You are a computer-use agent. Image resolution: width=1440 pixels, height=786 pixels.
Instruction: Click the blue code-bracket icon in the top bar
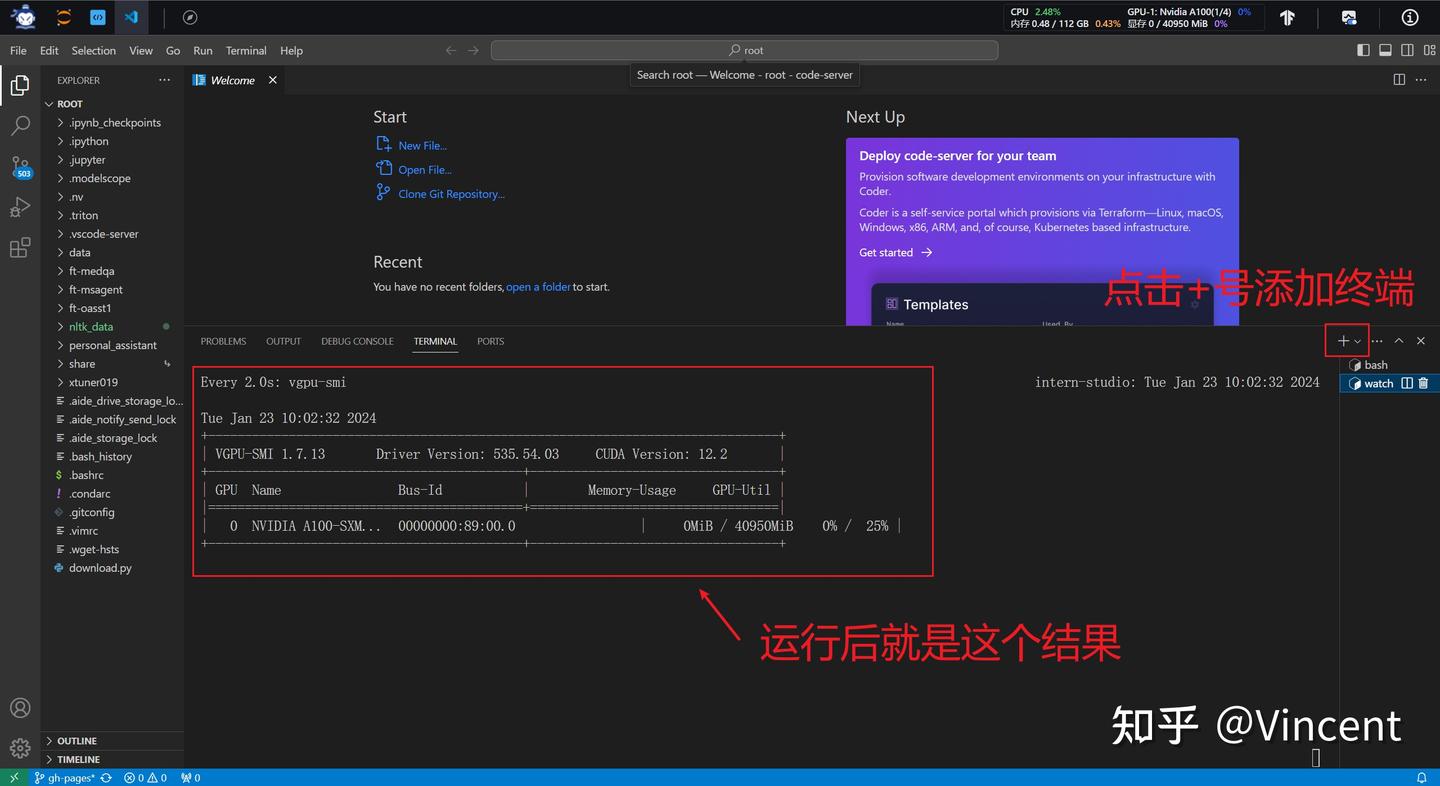tap(98, 17)
